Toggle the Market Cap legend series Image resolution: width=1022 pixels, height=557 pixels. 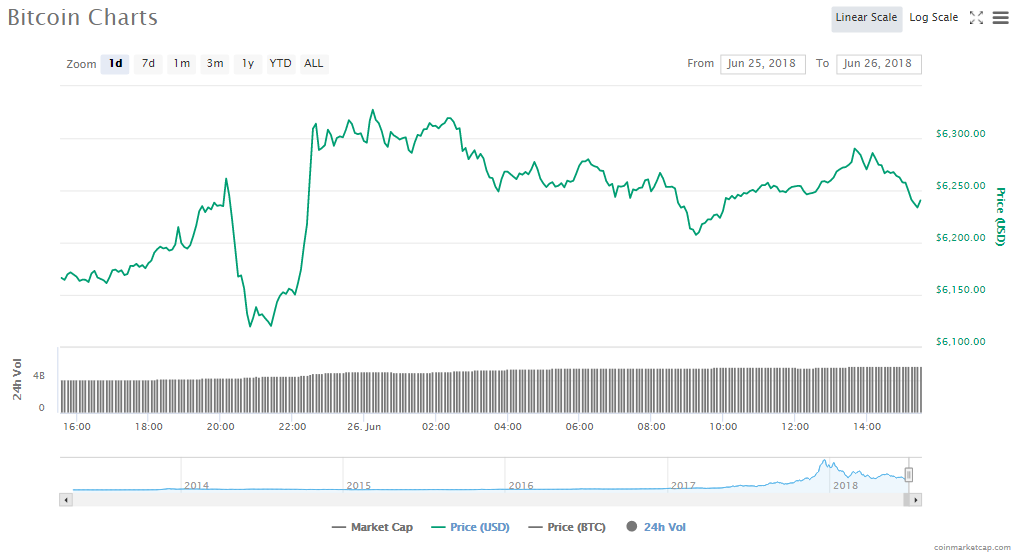(x=372, y=527)
